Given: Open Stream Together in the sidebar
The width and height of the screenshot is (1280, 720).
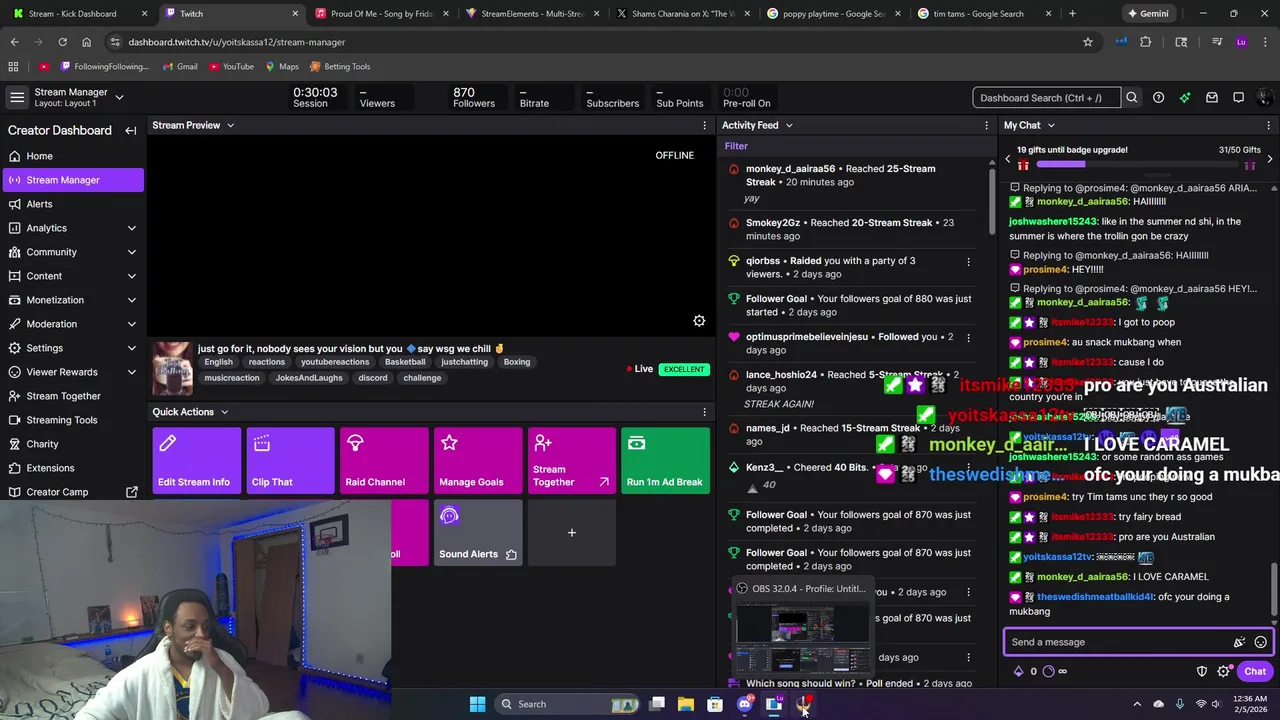Looking at the screenshot, I should (x=71, y=396).
